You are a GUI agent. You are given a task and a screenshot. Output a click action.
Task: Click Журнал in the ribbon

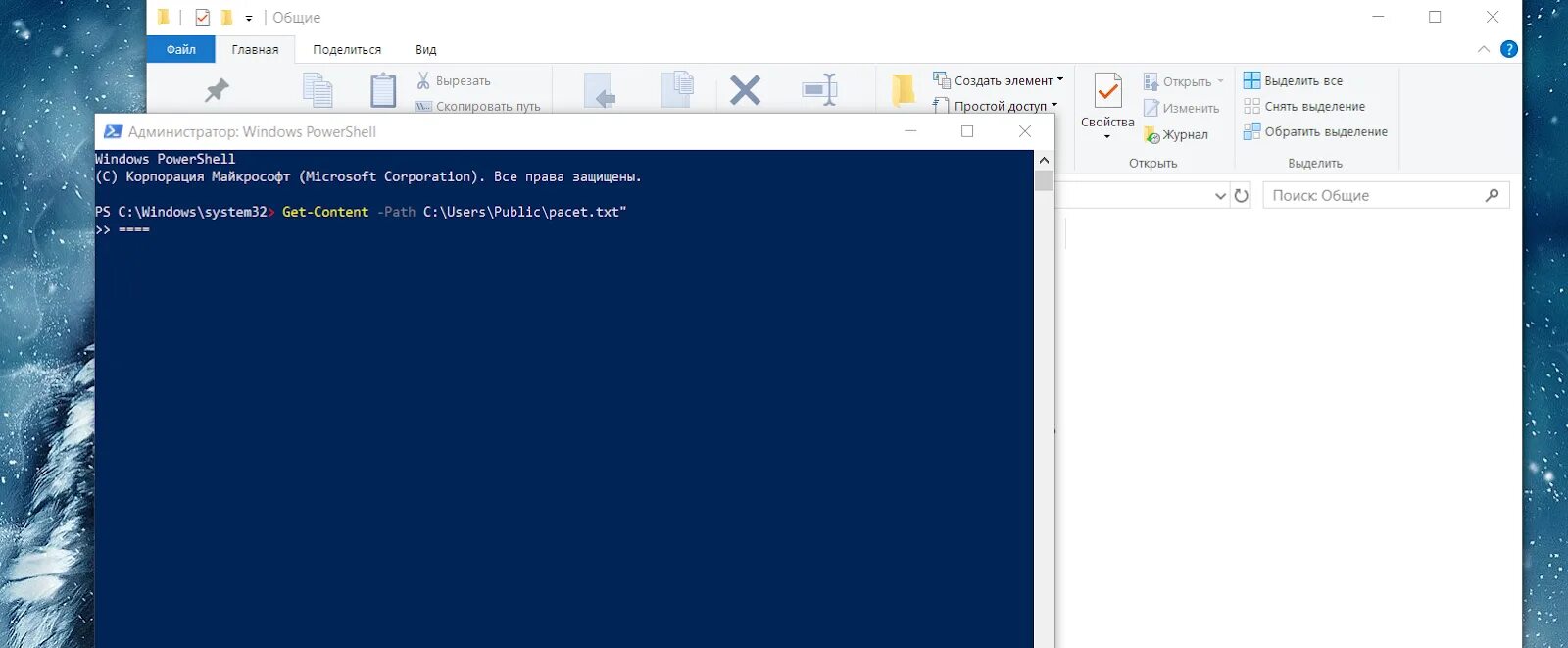point(1175,134)
